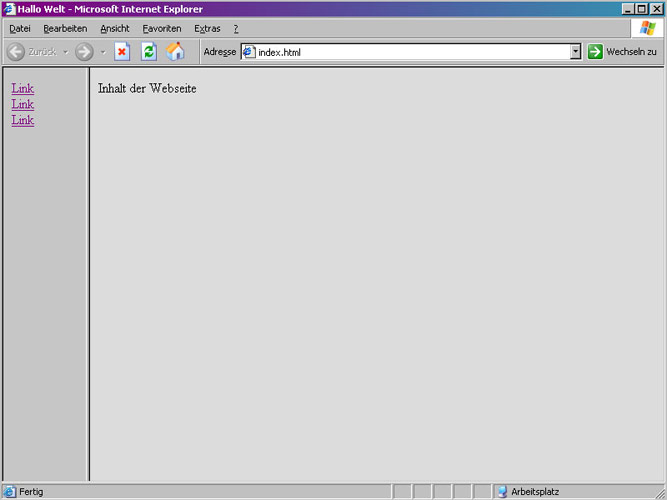This screenshot has height=500, width=667.
Task: Click the Adresse label
Action: point(219,52)
